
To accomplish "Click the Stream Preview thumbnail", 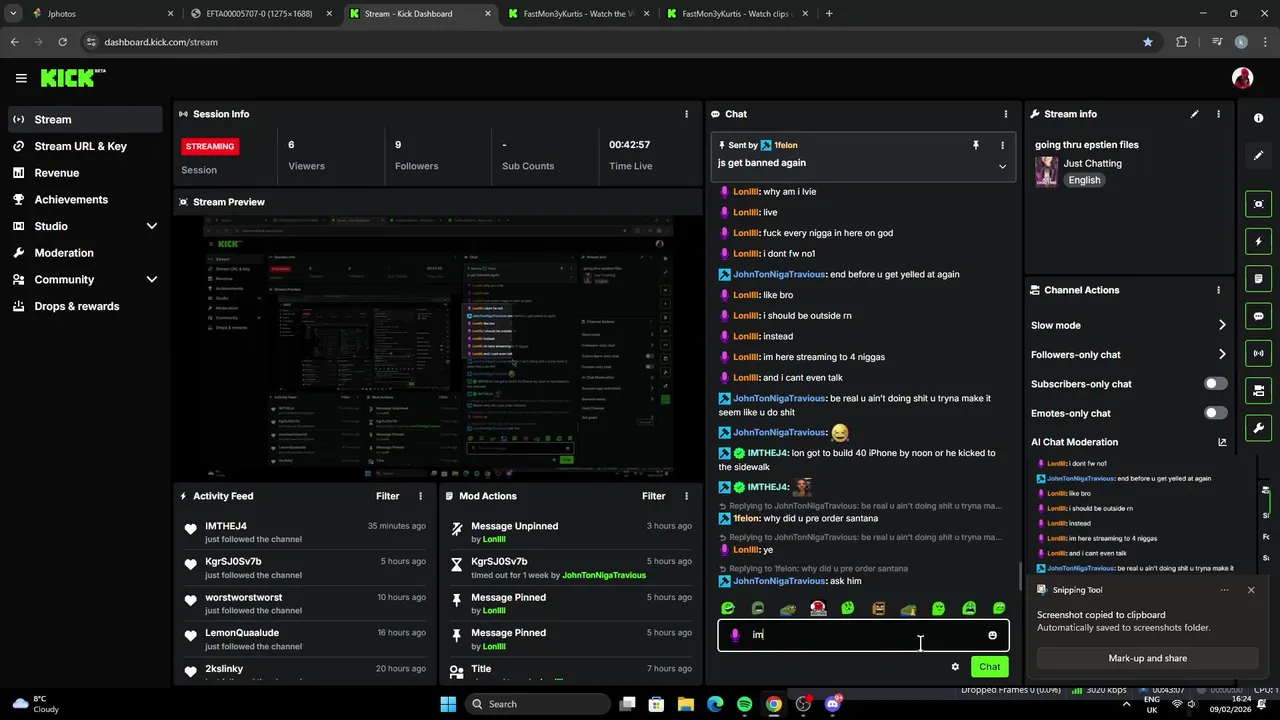I will 437,348.
